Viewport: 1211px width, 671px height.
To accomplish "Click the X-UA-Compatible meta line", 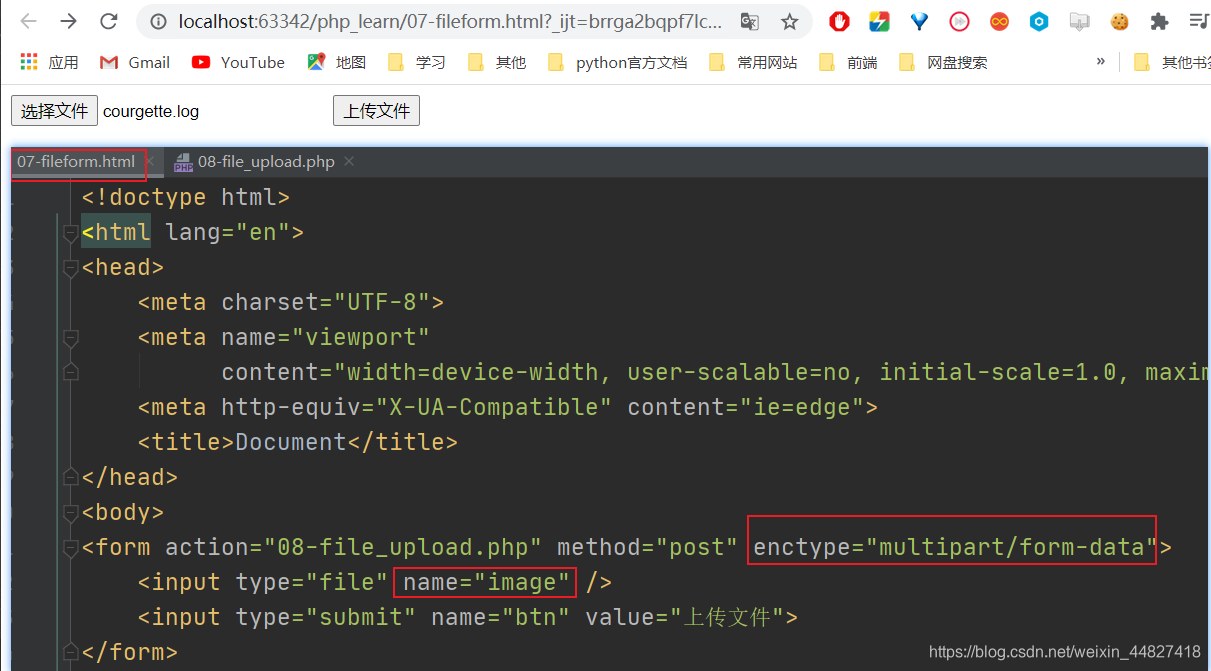I will [508, 407].
